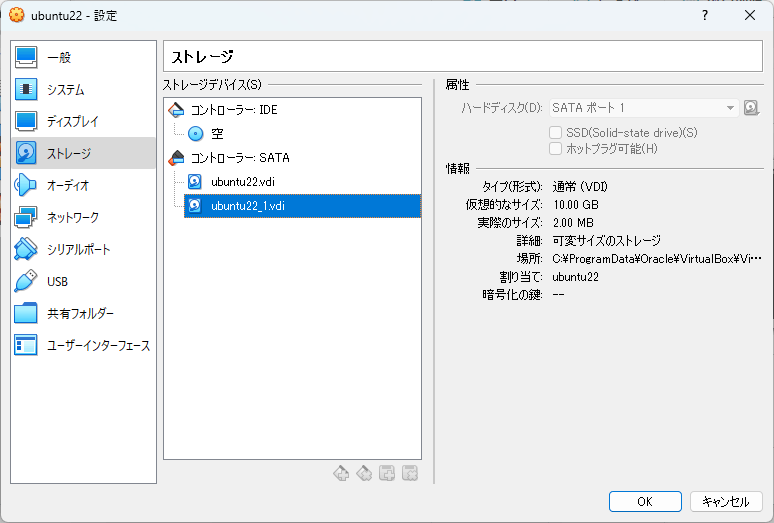The height and width of the screenshot is (523, 774).
Task: Open the 一般 settings category
Action: (83, 57)
